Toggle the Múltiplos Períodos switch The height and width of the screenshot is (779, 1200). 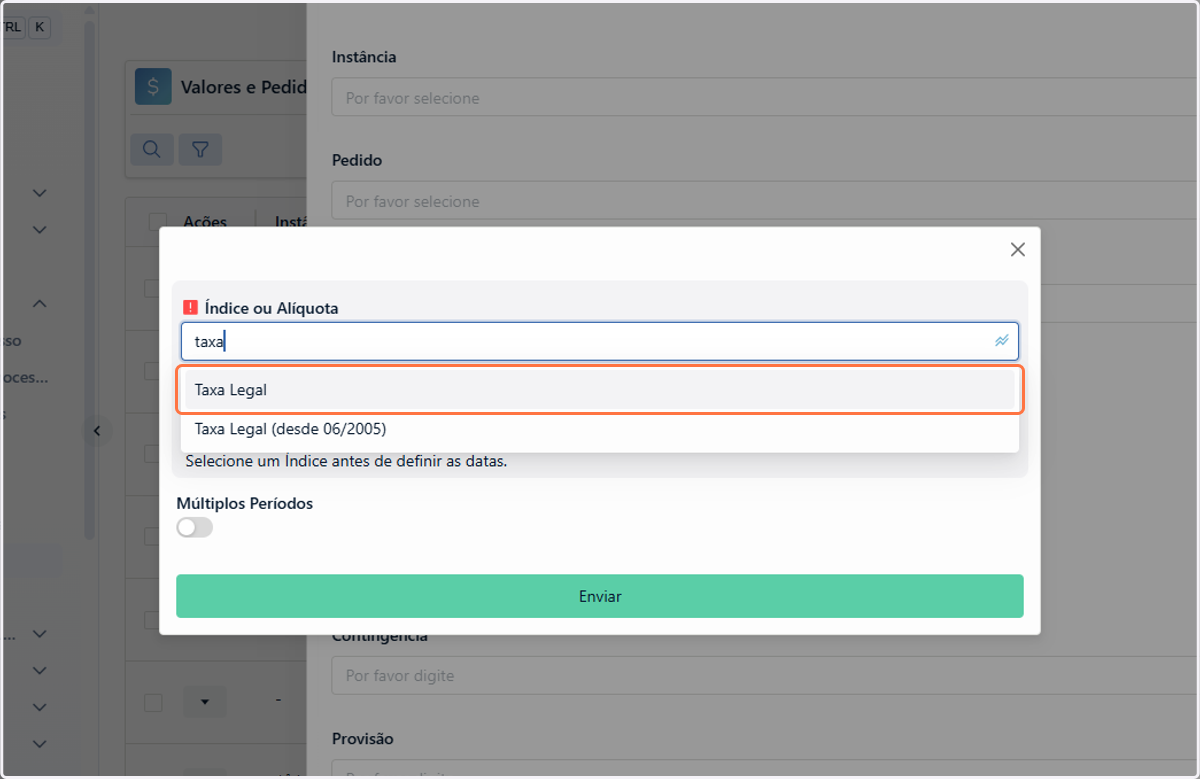(195, 527)
